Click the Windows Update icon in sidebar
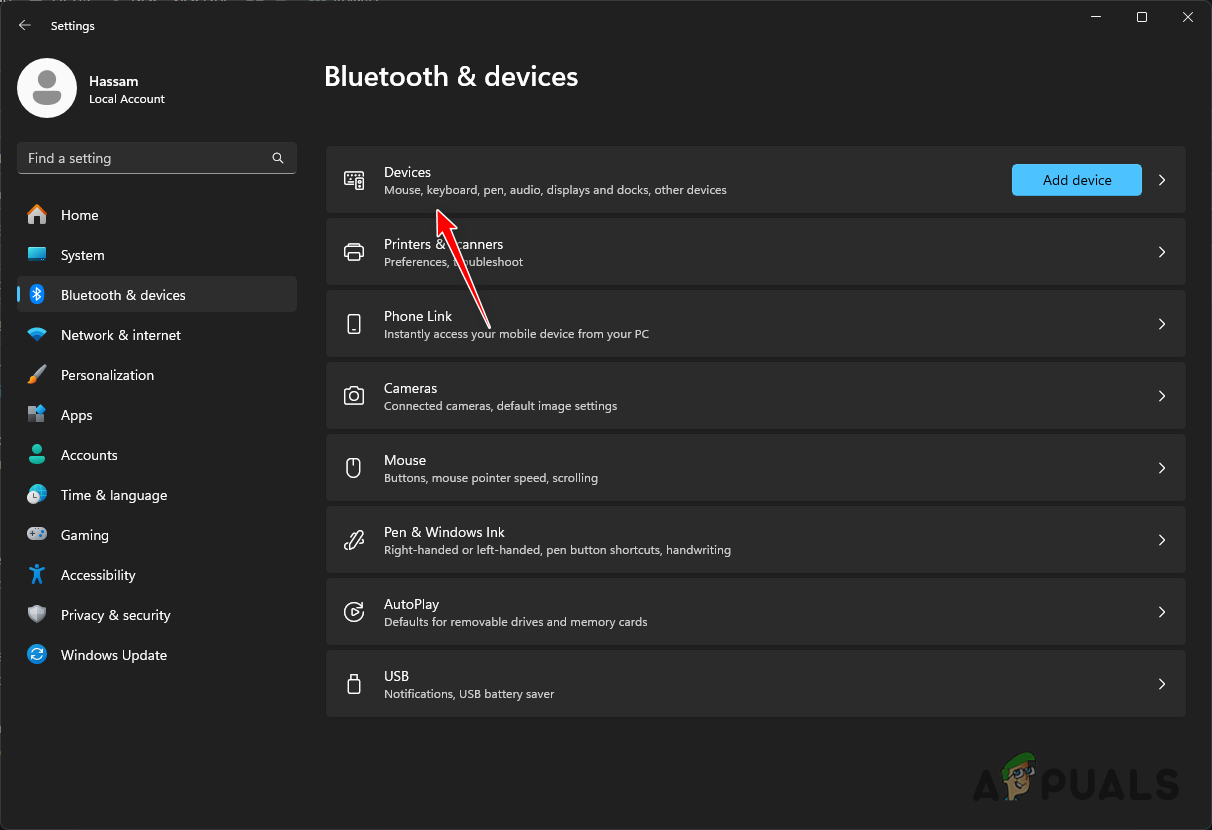 pyautogui.click(x=37, y=655)
